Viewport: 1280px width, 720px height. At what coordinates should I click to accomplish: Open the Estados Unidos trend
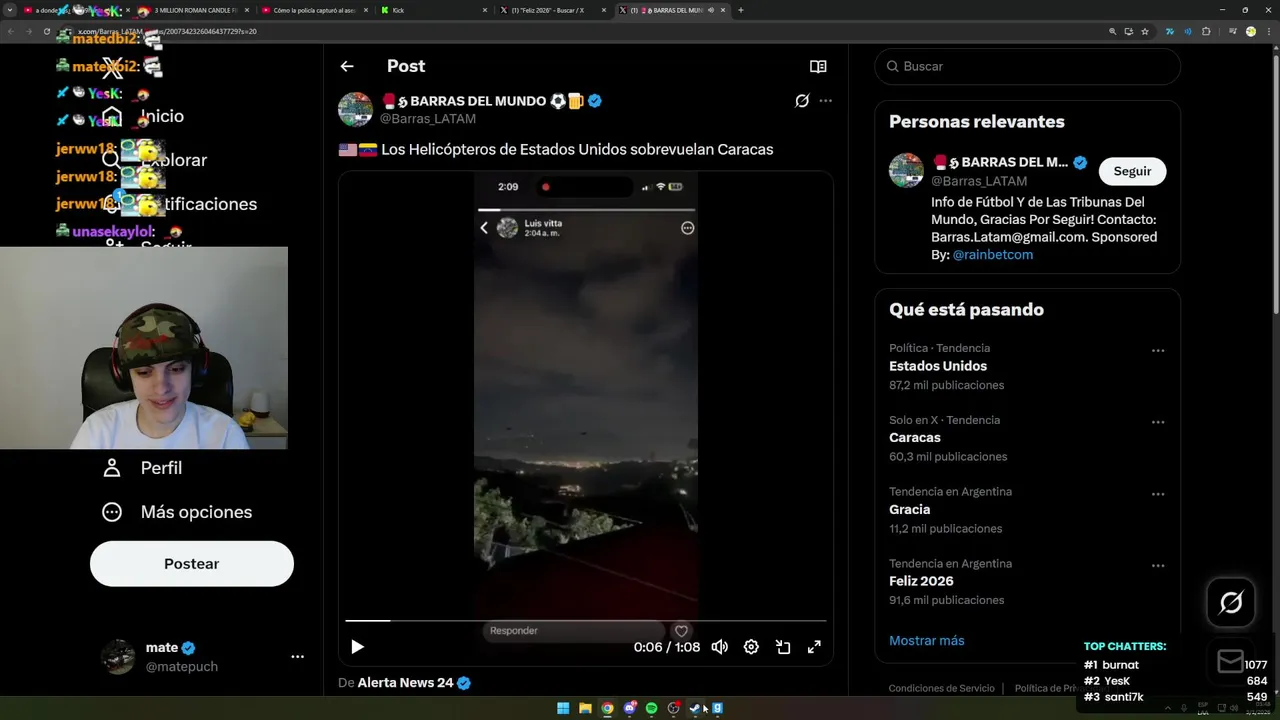pos(938,366)
